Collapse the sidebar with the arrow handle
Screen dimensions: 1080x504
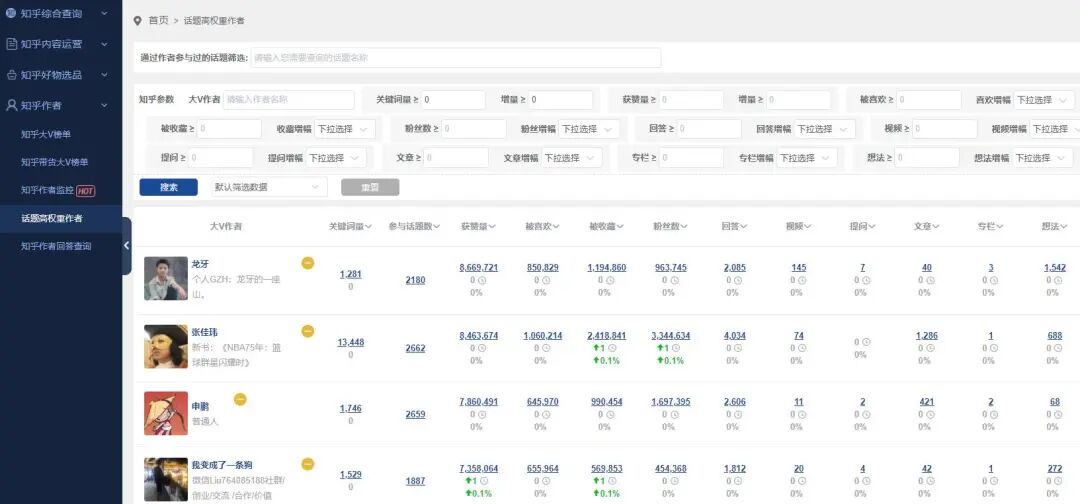coord(127,246)
